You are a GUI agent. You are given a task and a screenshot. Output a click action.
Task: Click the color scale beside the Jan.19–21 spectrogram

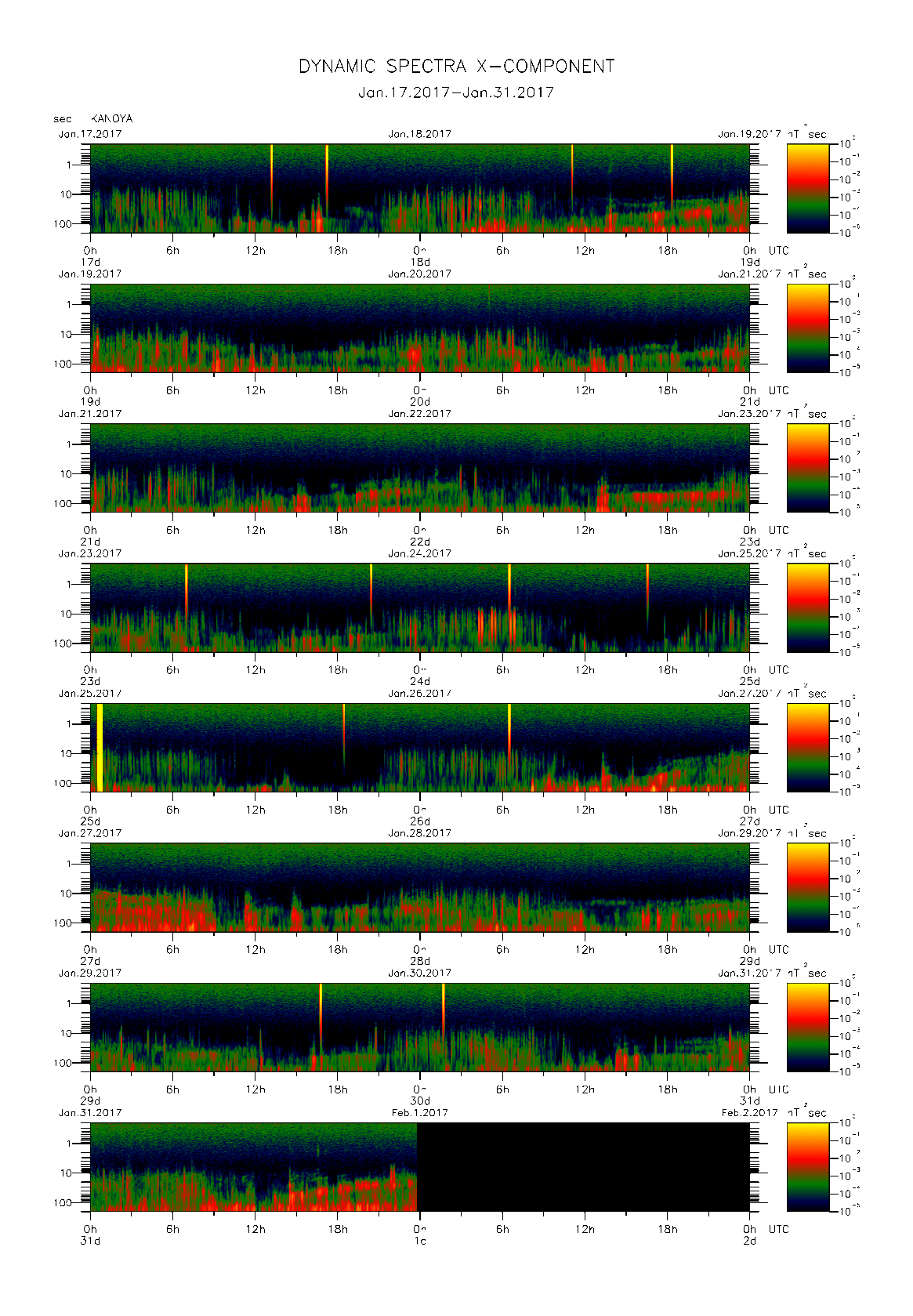(808, 328)
